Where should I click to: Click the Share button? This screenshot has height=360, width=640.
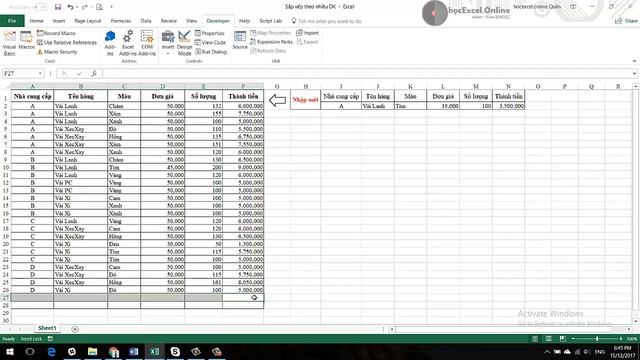tap(627, 21)
